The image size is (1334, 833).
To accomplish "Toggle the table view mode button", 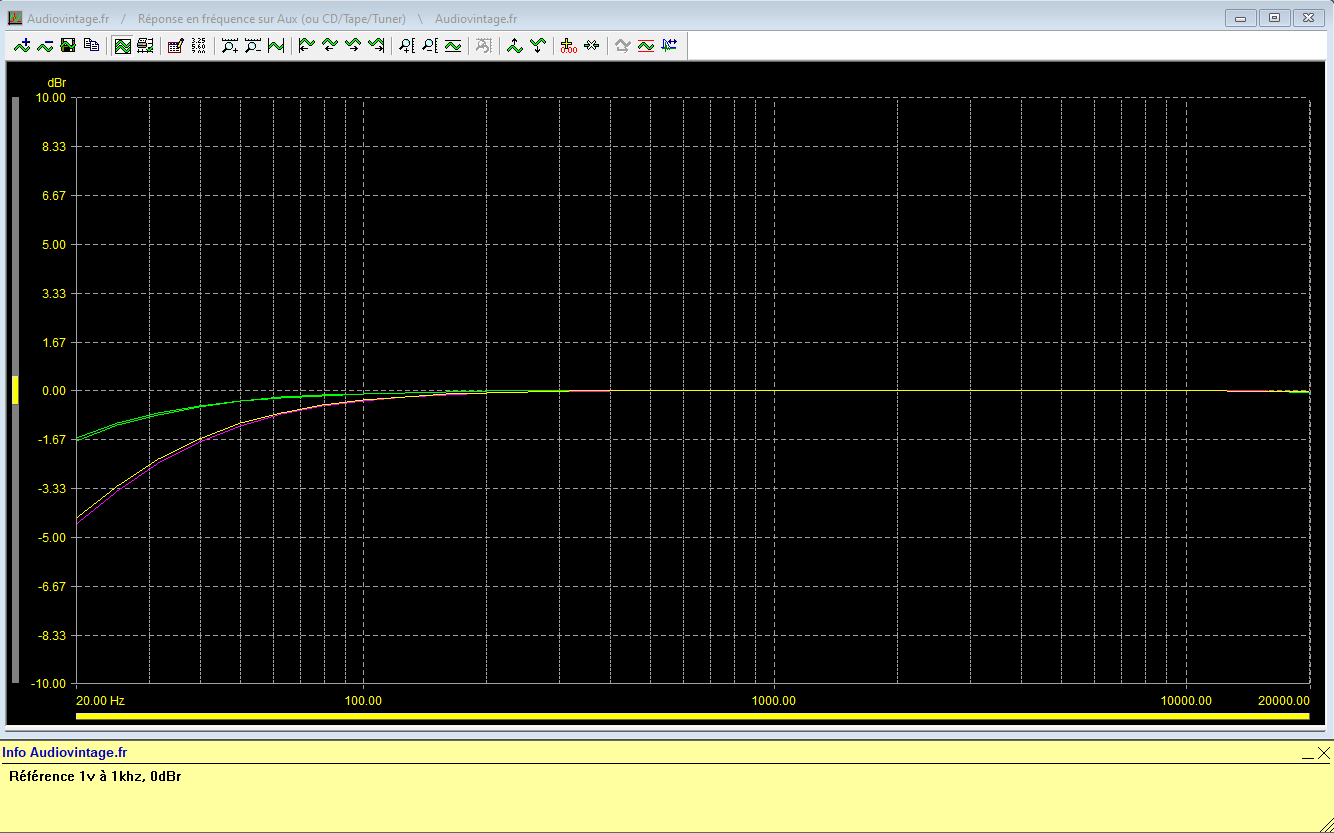I will click(145, 45).
